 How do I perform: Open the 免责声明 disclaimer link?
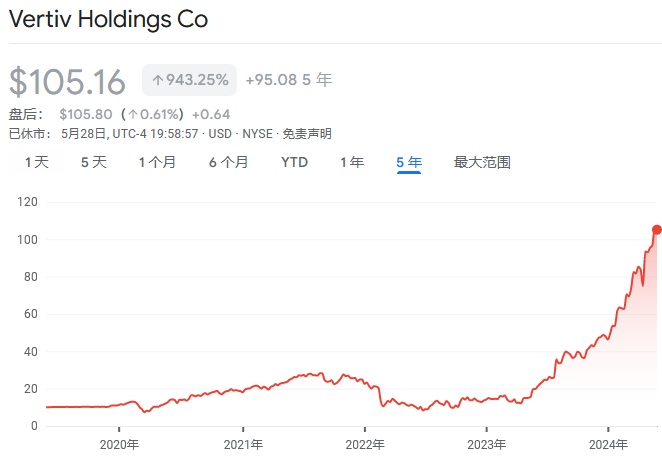pyautogui.click(x=307, y=133)
